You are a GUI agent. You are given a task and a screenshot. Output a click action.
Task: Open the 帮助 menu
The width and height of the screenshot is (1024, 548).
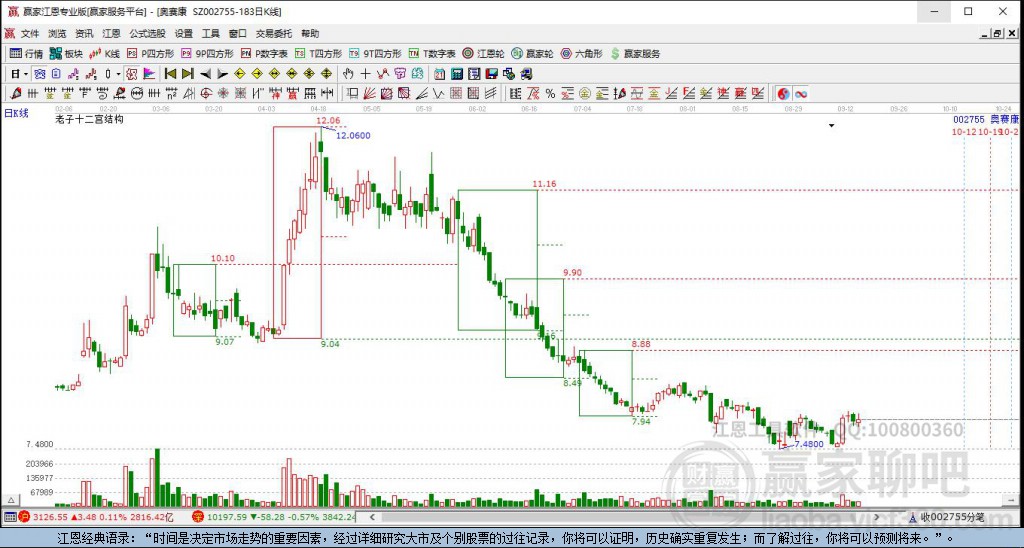310,33
